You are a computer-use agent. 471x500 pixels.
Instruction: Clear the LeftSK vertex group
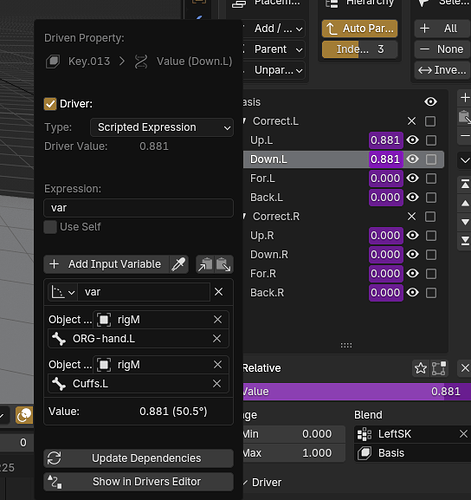point(463,434)
